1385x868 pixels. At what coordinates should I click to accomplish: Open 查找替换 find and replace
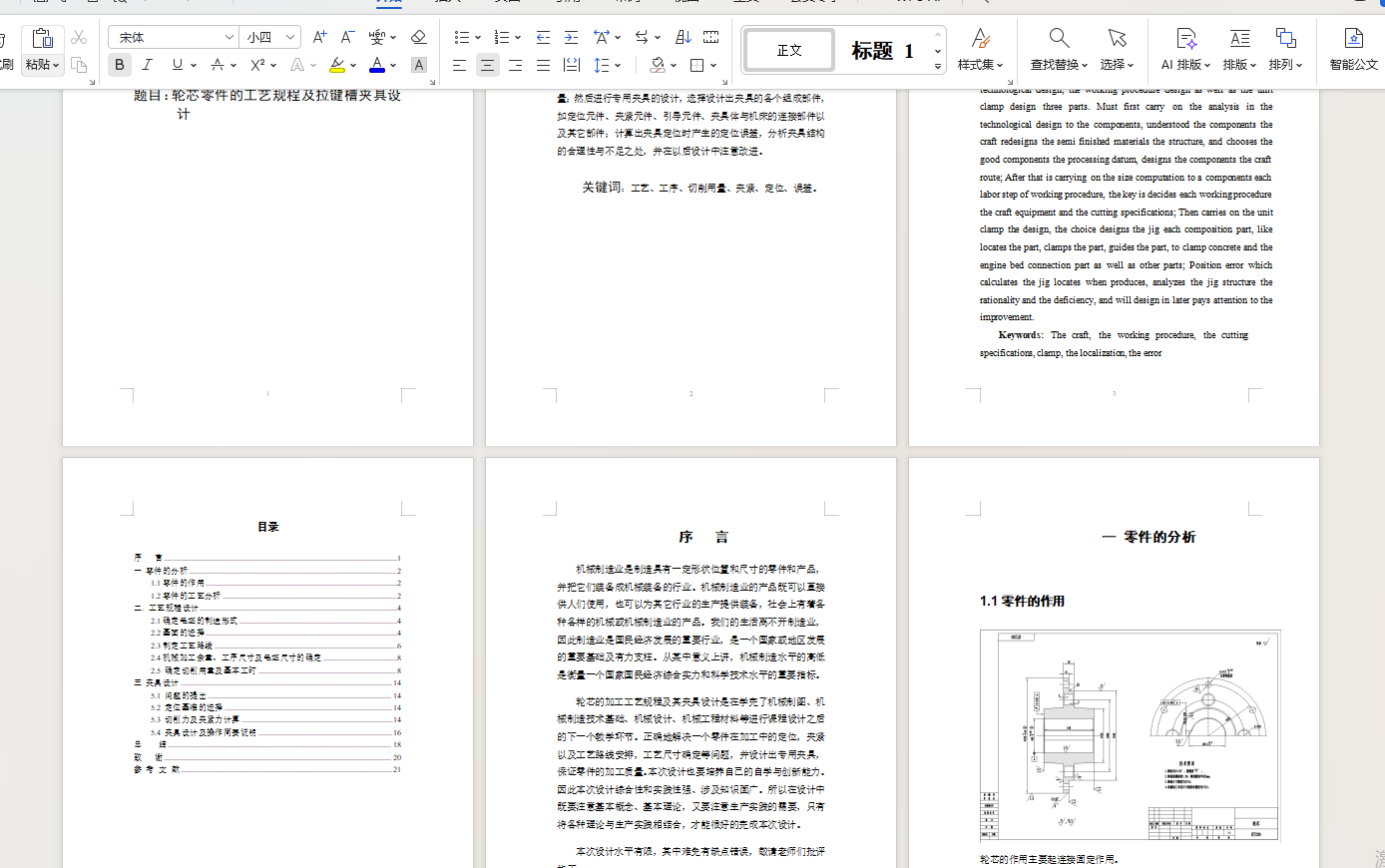(x=1059, y=49)
